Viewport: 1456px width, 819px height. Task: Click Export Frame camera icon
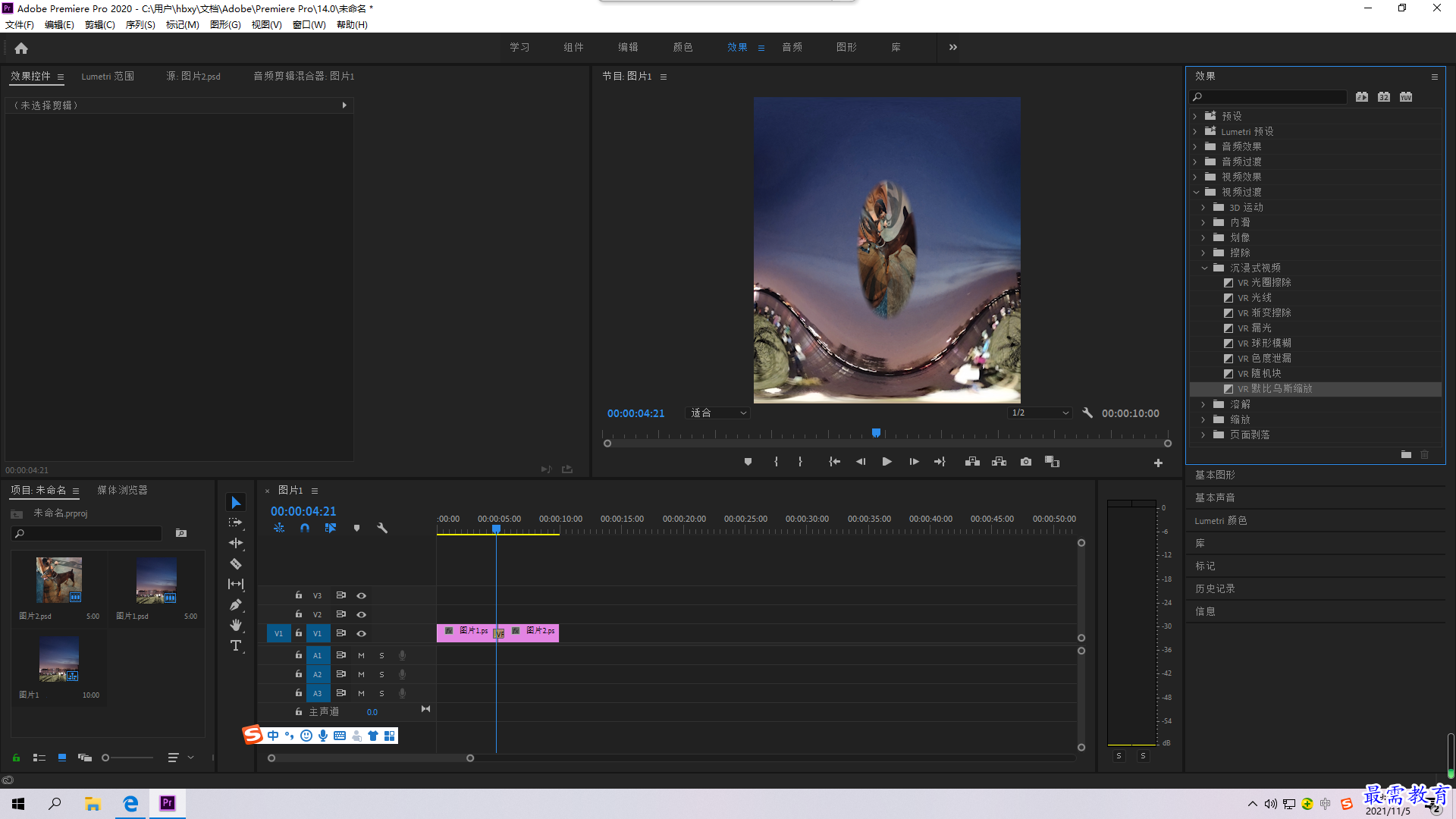coord(1026,462)
